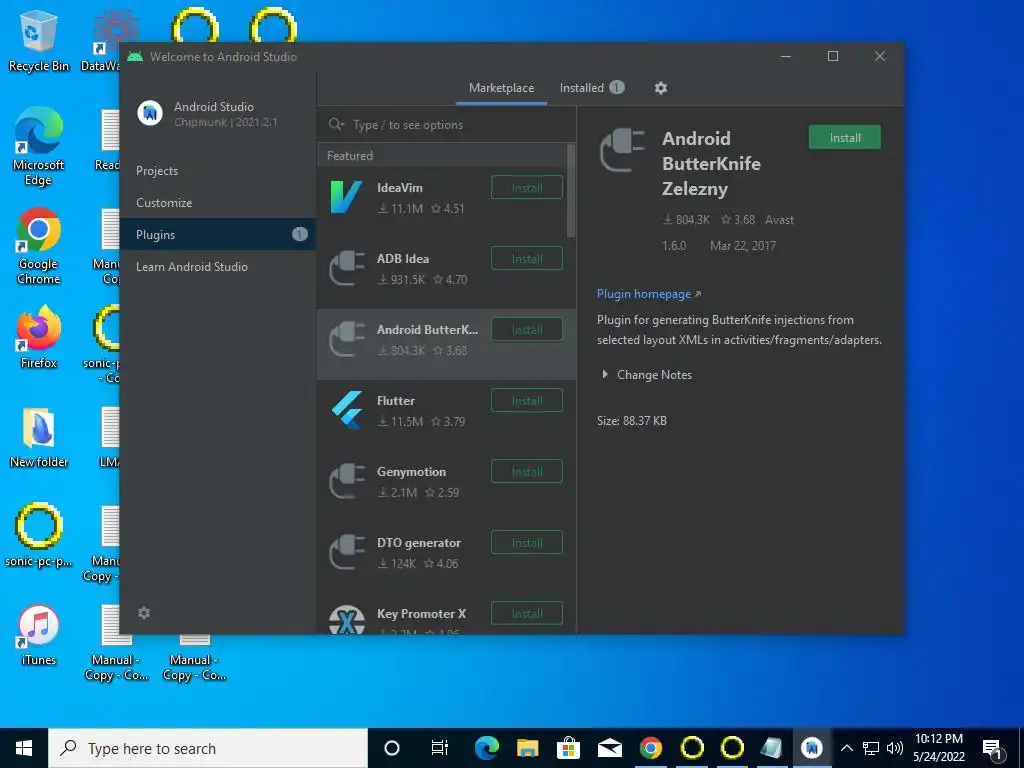The height and width of the screenshot is (768, 1024).
Task: Open Microsoft Edge desktop shortcut
Action: coord(39,147)
